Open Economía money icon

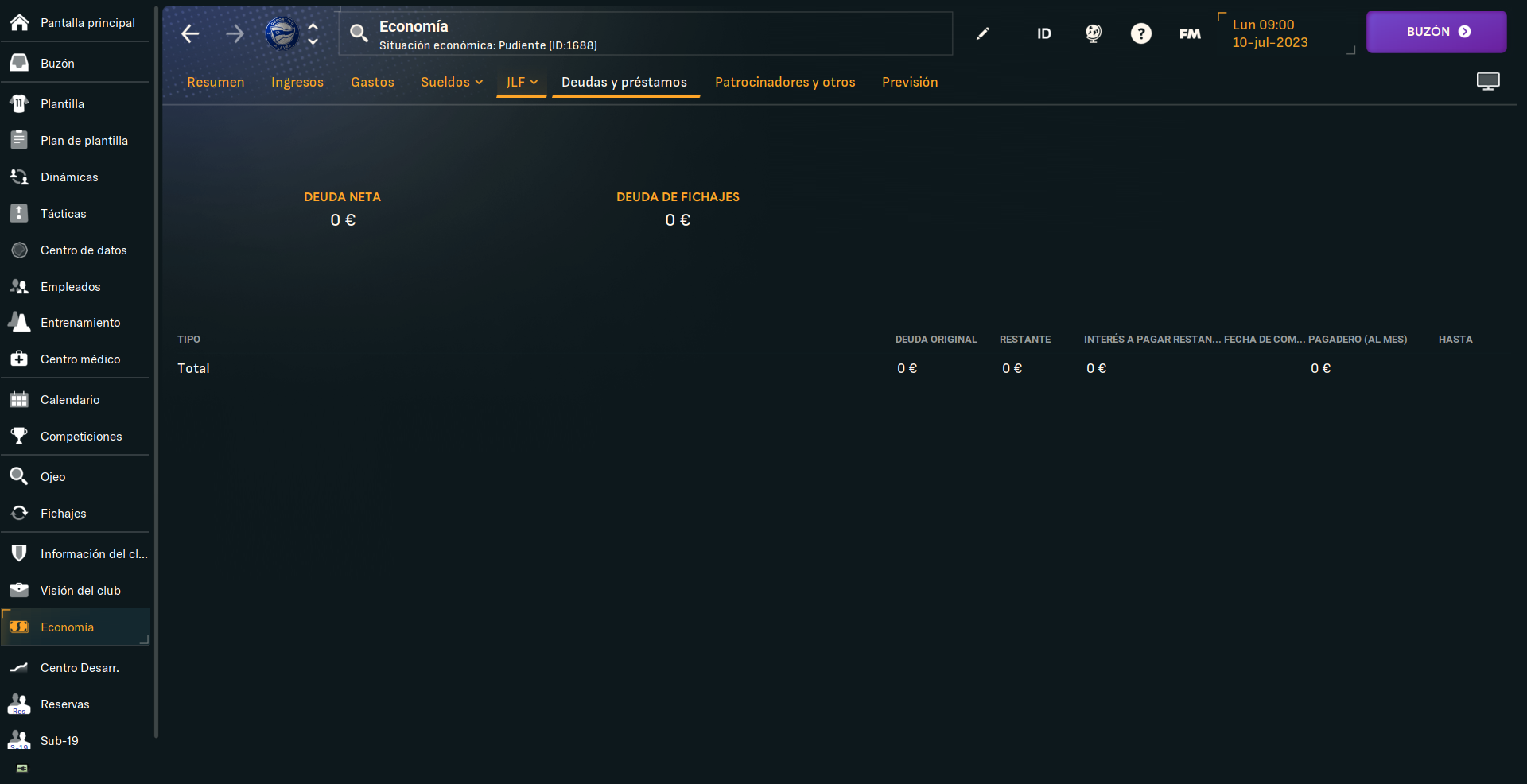click(19, 627)
